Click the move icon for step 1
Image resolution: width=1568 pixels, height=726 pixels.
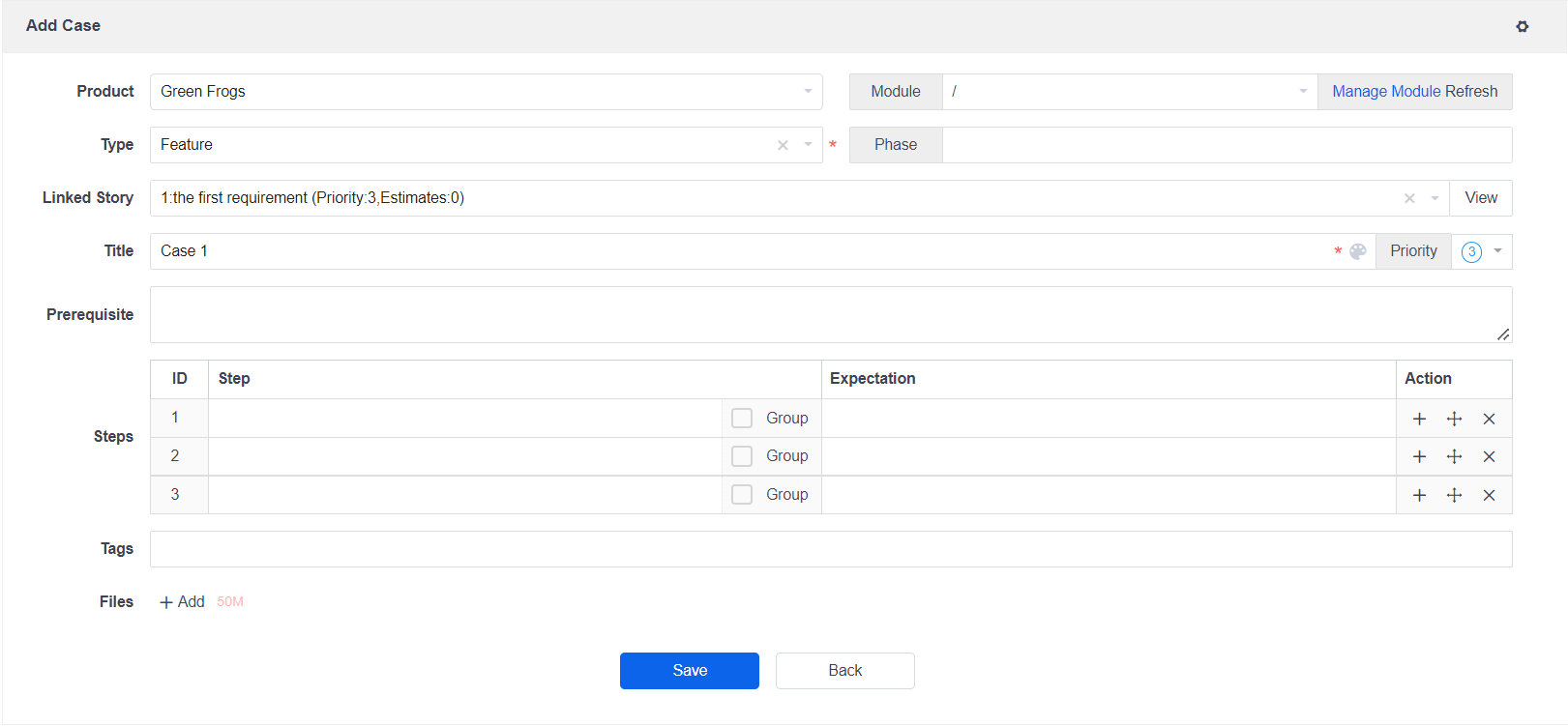[1454, 419]
